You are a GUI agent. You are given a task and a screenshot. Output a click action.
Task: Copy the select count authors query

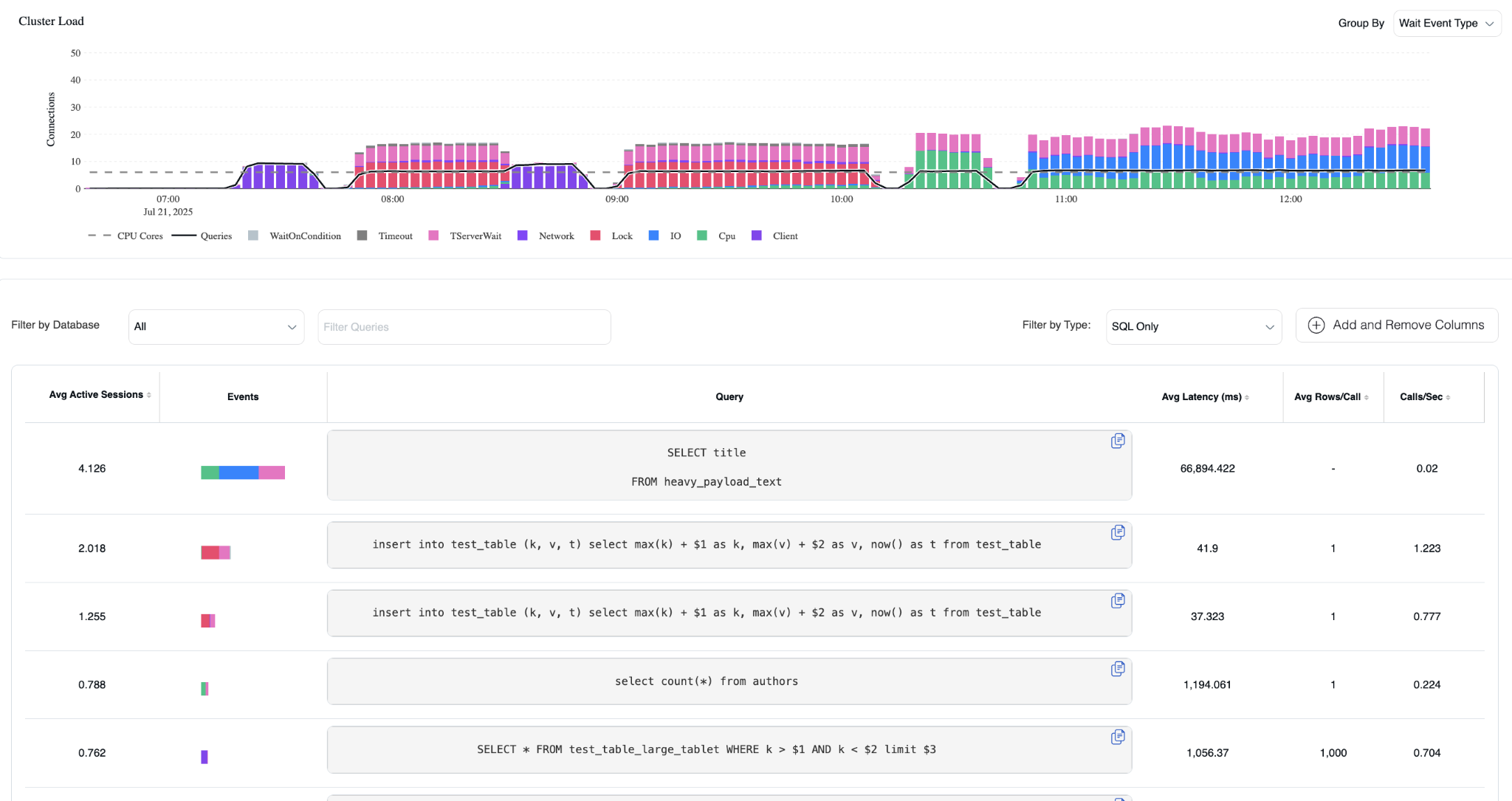click(1118, 669)
